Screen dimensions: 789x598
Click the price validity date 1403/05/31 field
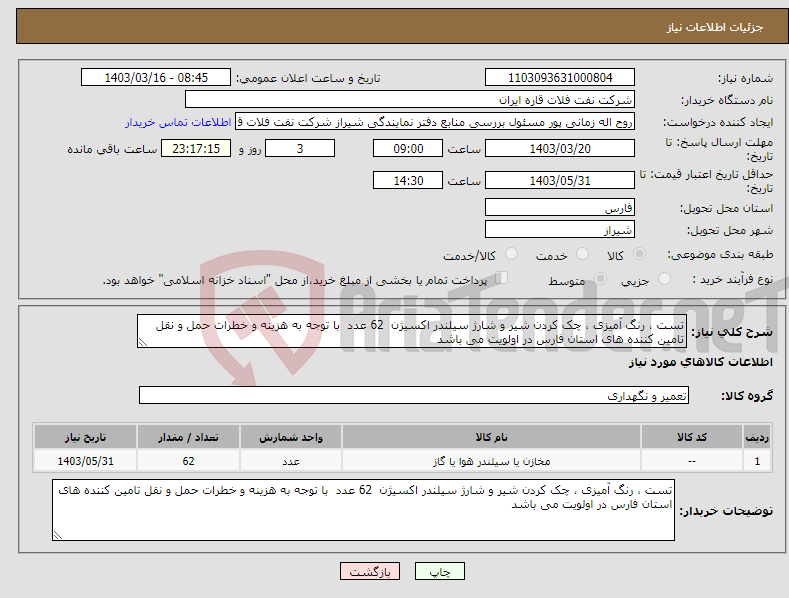pos(560,180)
